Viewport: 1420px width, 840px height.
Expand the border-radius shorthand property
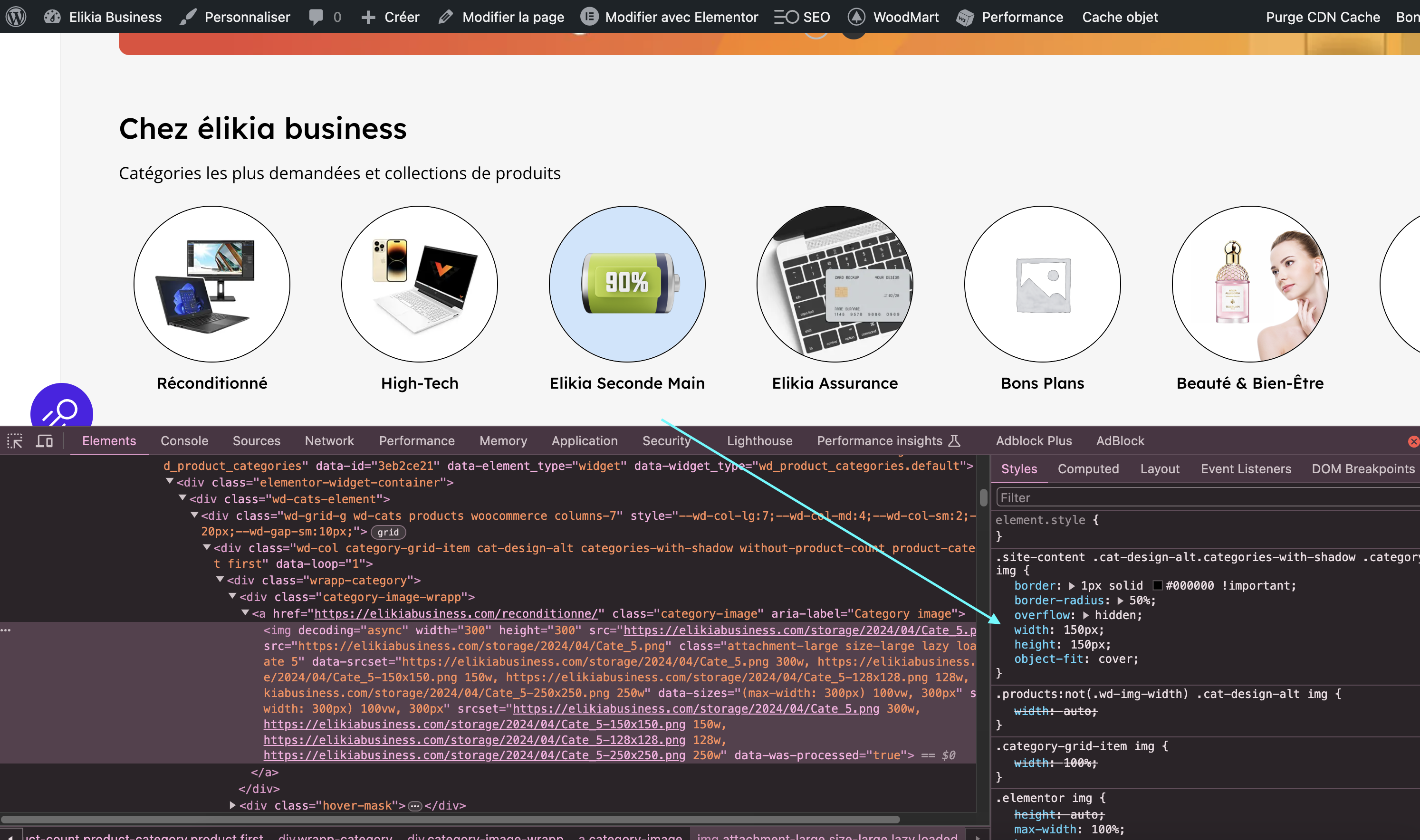[1120, 601]
